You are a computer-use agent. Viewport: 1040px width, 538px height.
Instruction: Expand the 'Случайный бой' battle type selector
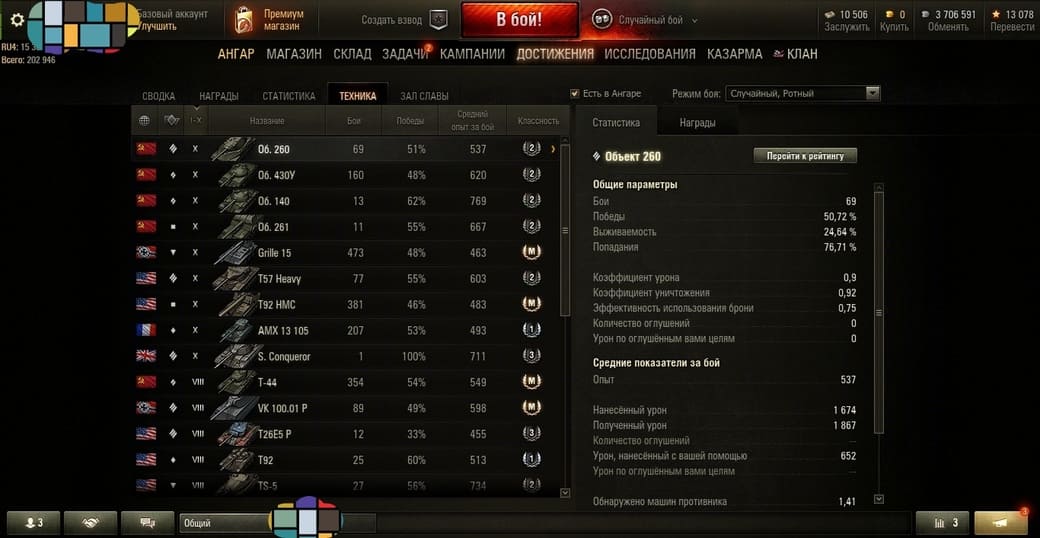(x=694, y=21)
